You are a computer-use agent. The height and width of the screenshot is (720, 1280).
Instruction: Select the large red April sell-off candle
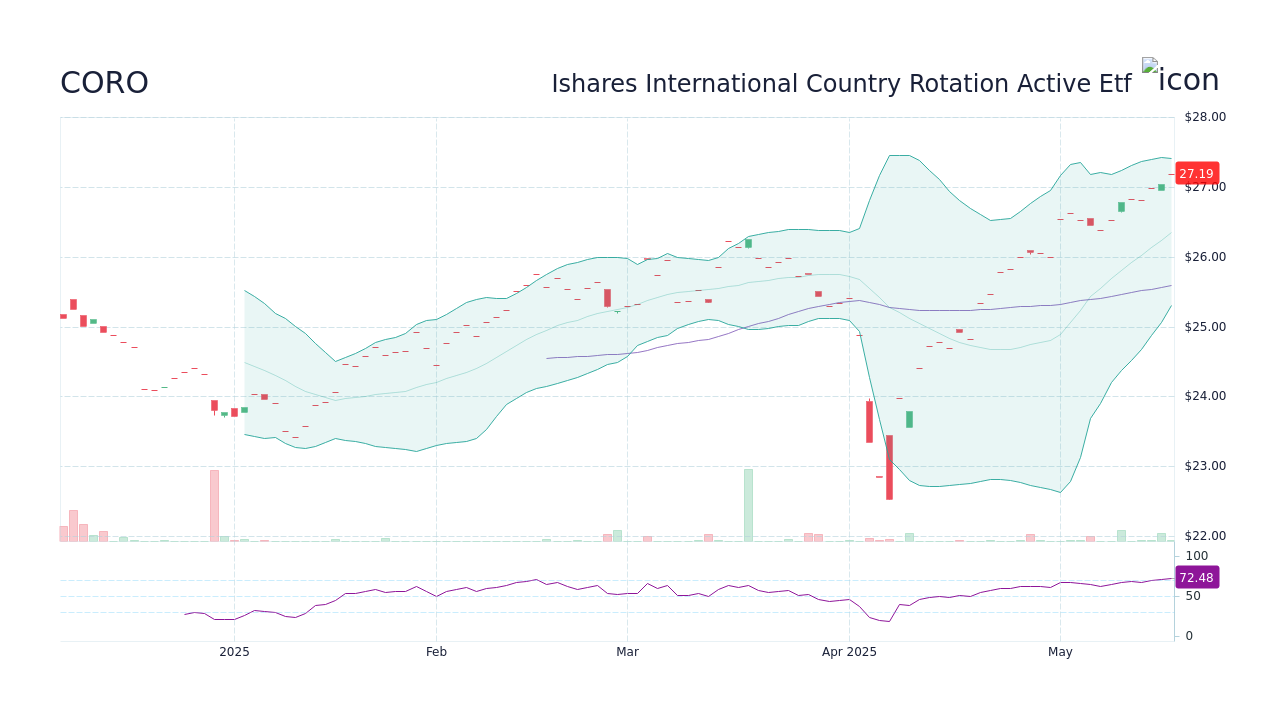pyautogui.click(x=889, y=467)
